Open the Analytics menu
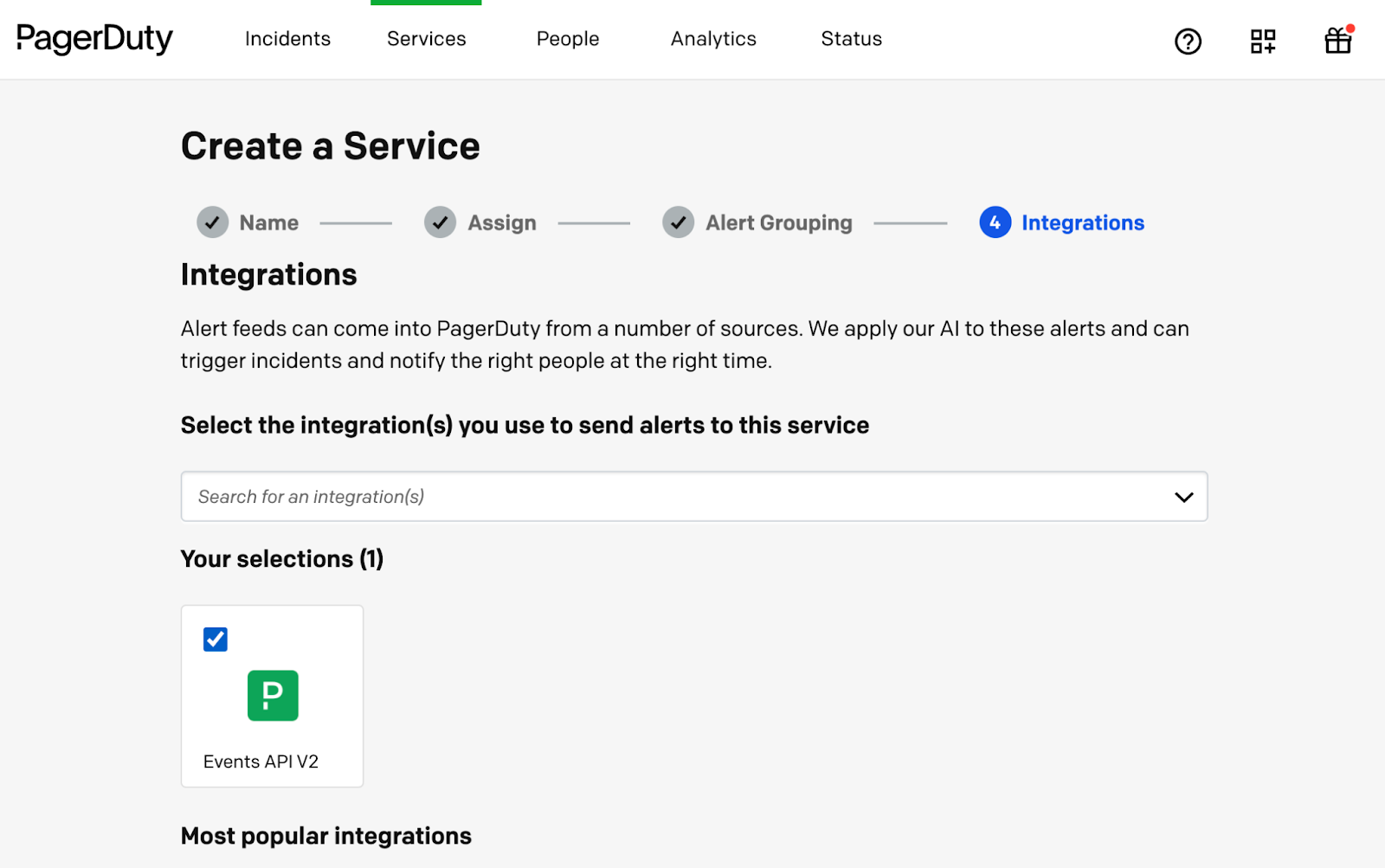The height and width of the screenshot is (868, 1385). (x=713, y=39)
